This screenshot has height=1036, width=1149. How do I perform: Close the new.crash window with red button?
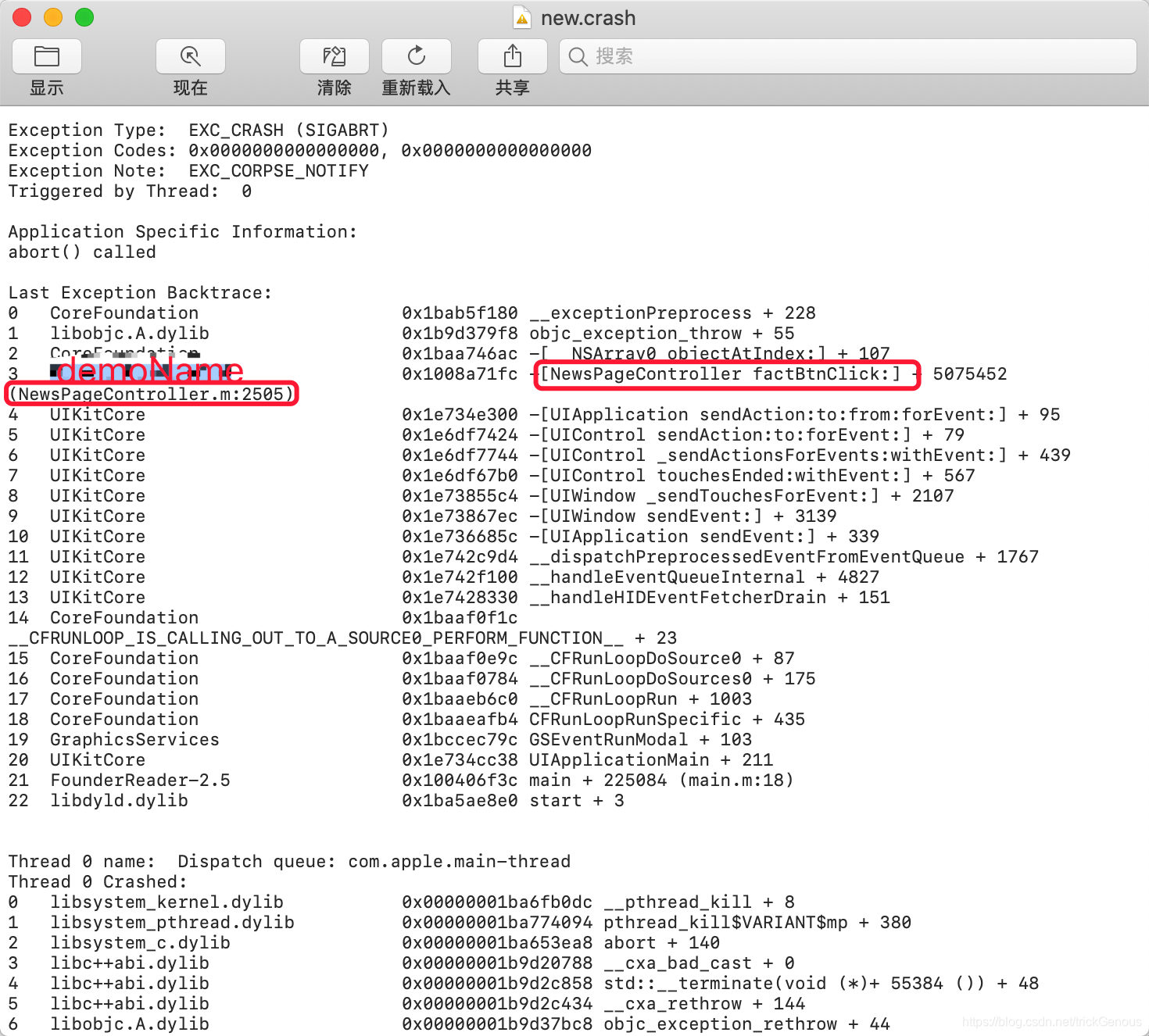[22, 17]
